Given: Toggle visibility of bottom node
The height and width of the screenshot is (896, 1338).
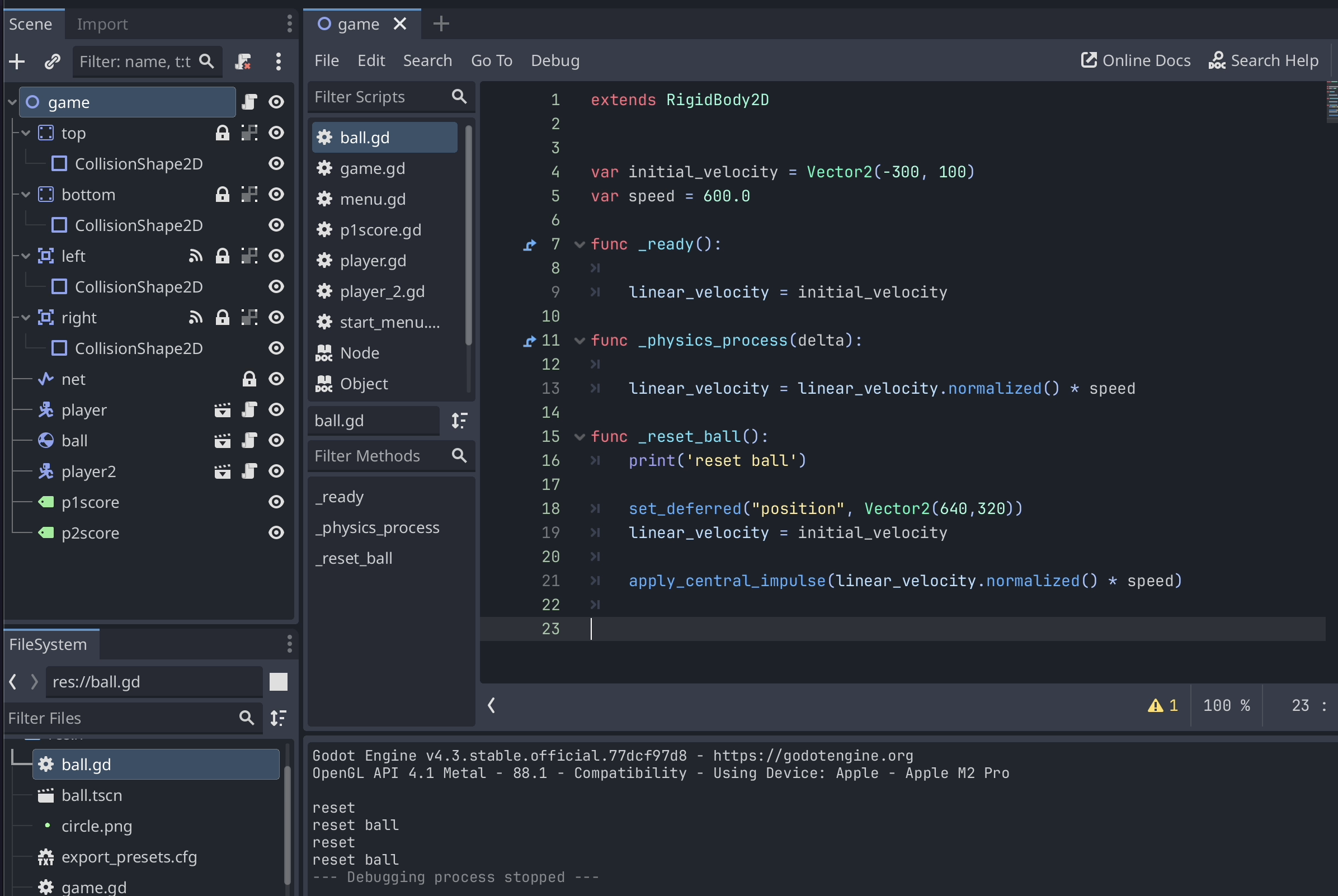Looking at the screenshot, I should (x=277, y=195).
